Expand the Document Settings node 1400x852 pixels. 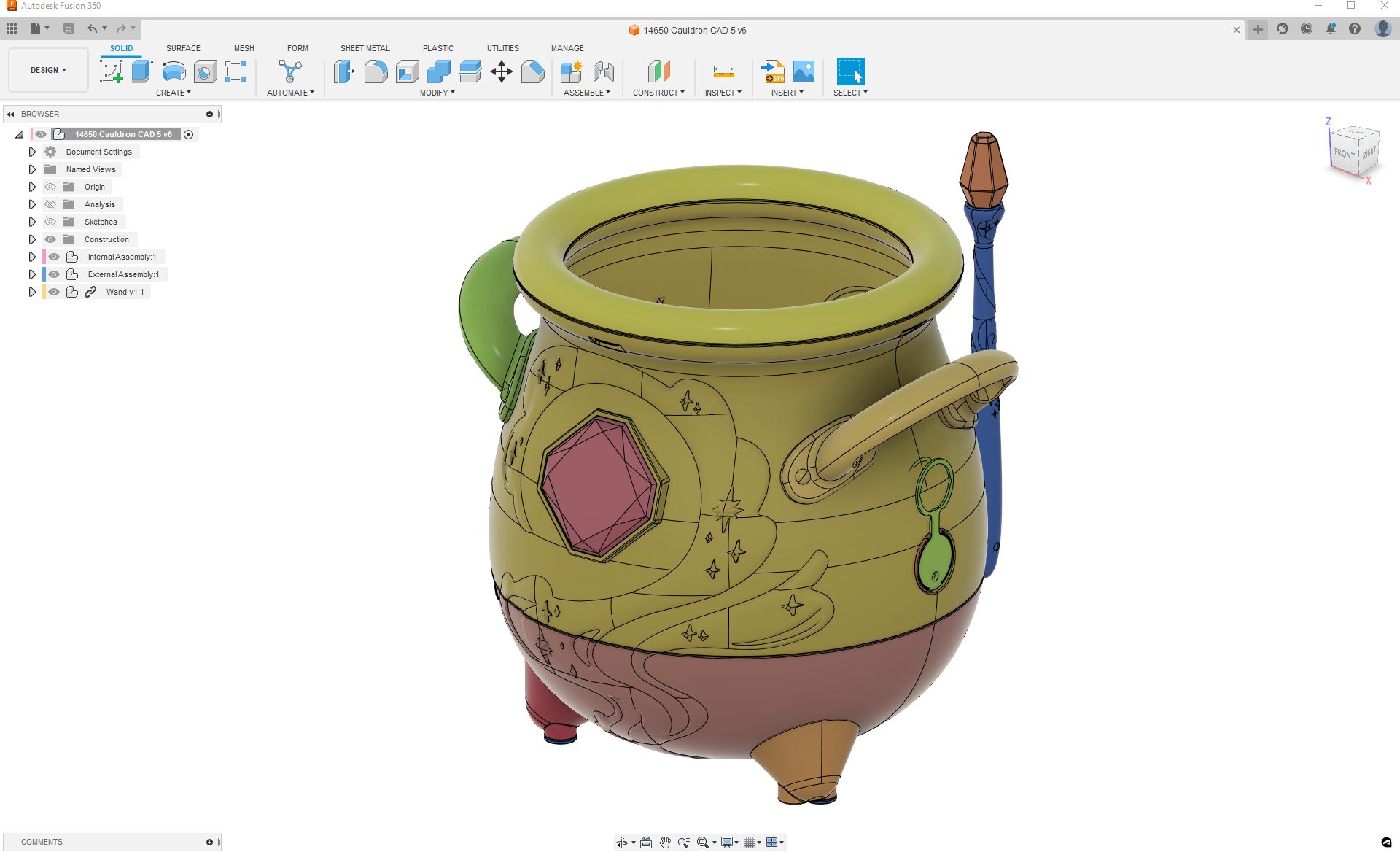tap(32, 152)
